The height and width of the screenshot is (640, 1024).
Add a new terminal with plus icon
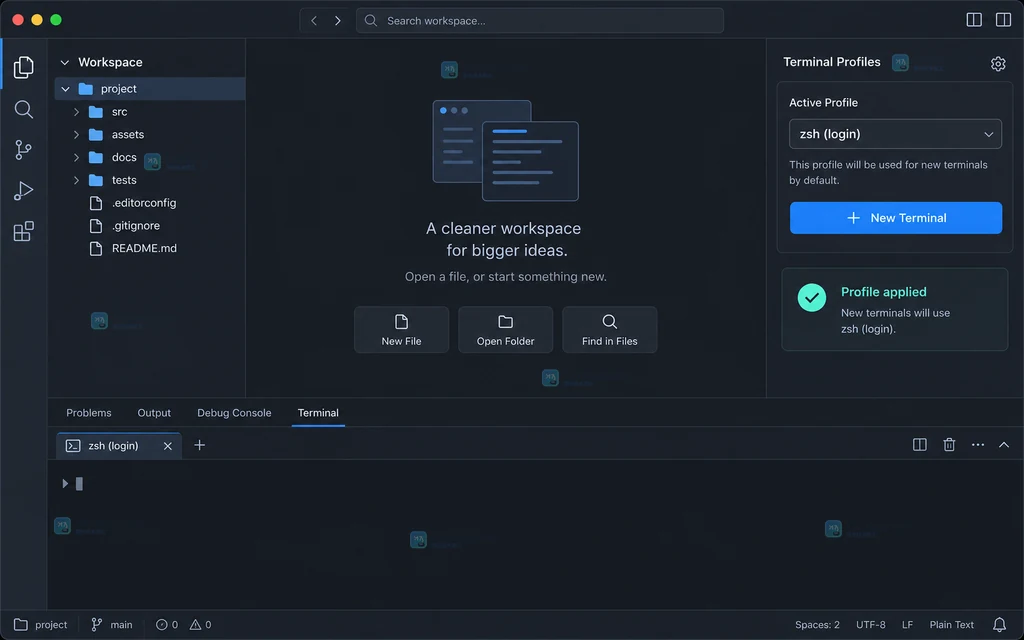200,445
